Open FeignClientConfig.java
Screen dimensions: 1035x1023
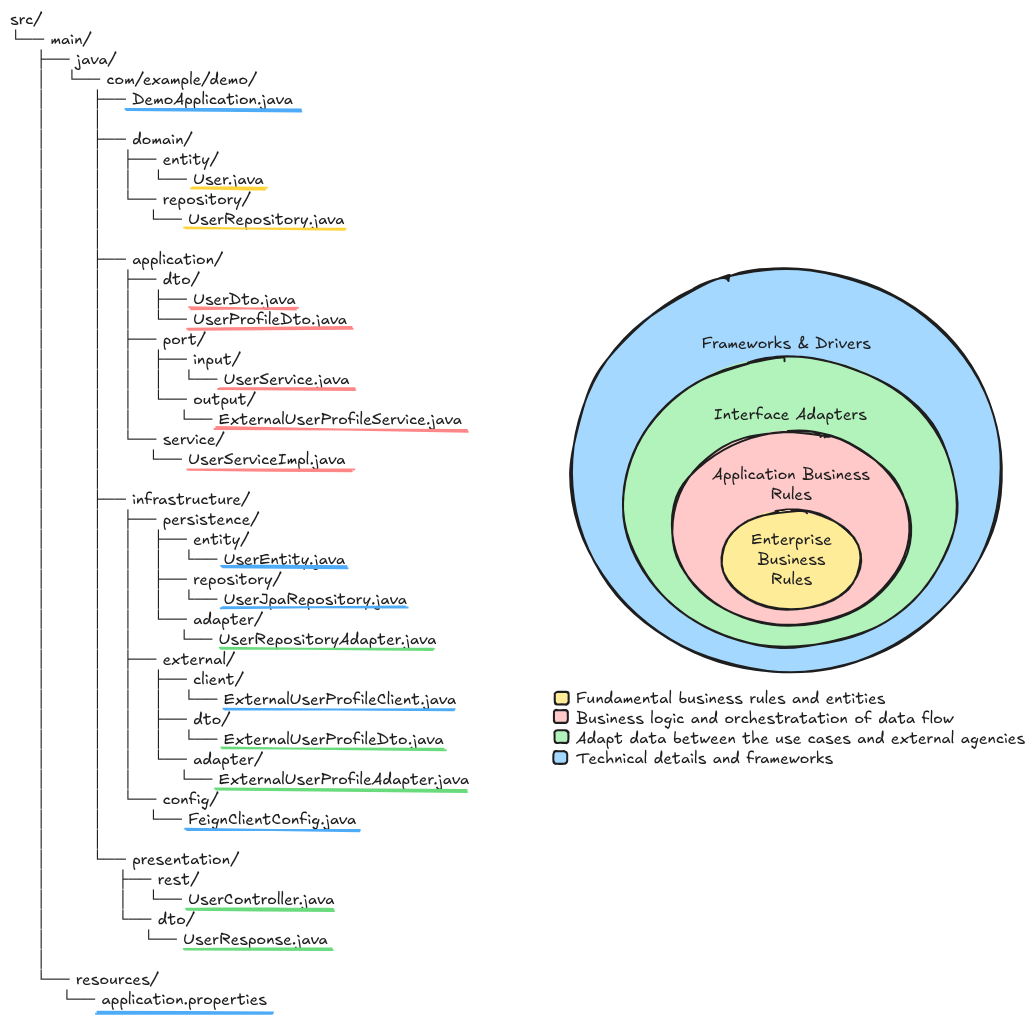272,820
